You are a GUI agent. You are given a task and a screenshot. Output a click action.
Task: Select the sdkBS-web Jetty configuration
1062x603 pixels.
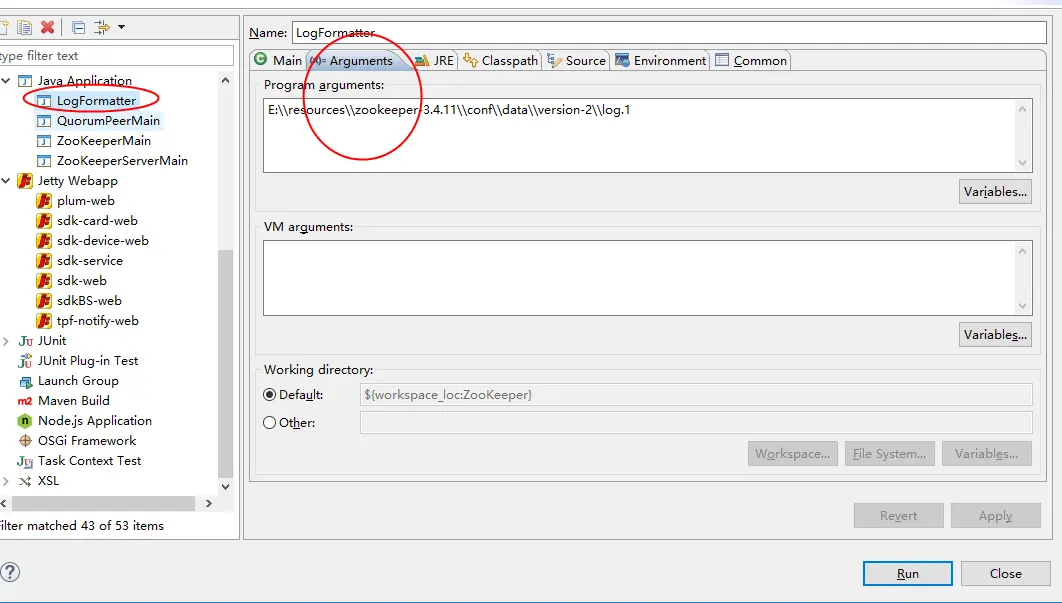tap(89, 300)
